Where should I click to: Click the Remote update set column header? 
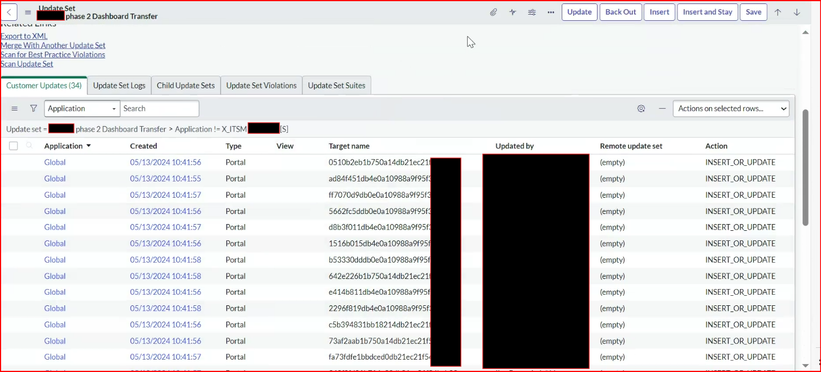point(631,146)
